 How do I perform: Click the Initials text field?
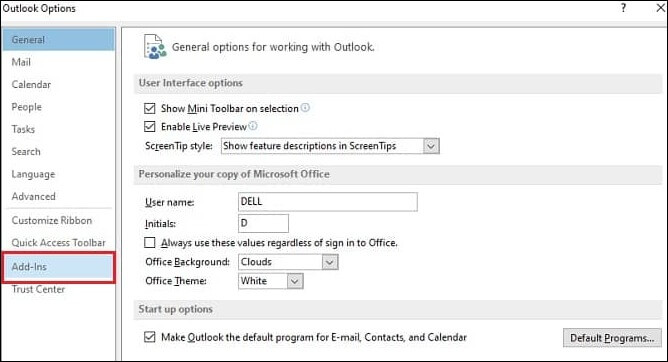tap(263, 223)
